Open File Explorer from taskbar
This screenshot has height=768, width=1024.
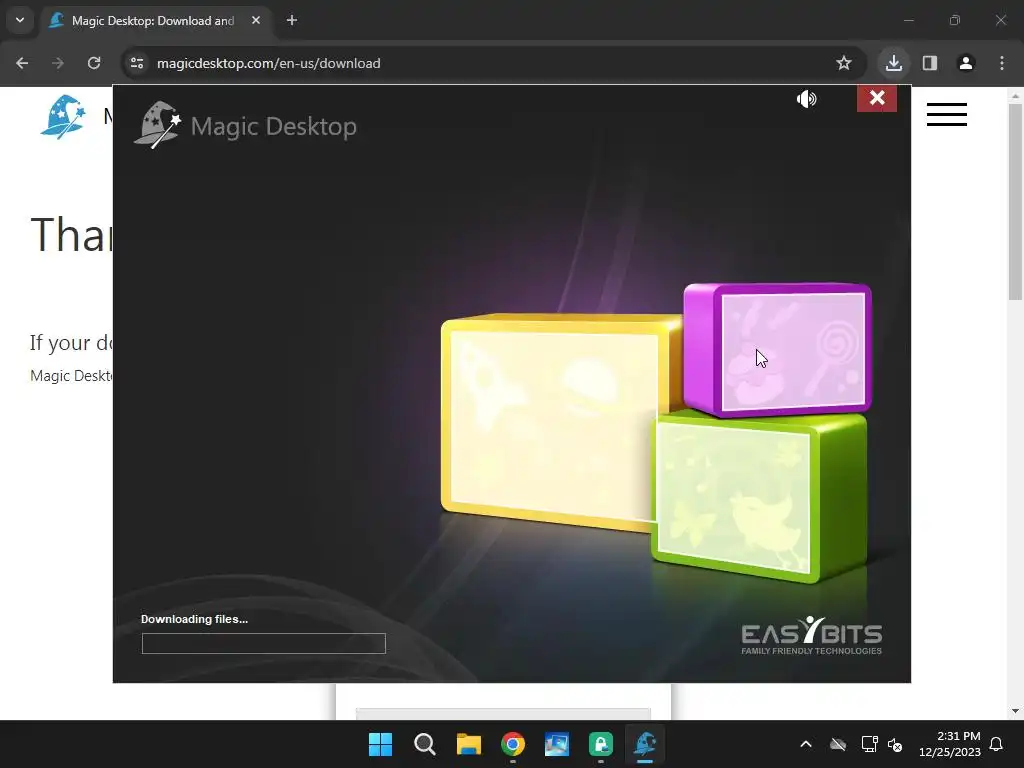(x=468, y=744)
